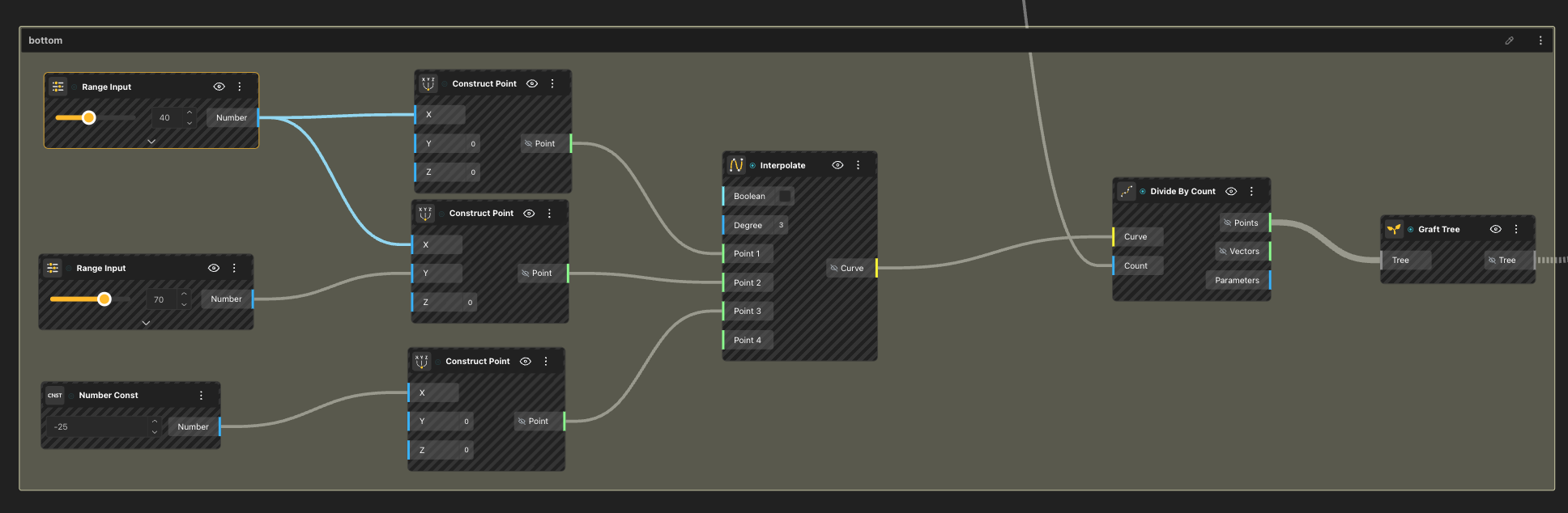Click the Graft Tree node icon
This screenshot has height=513, width=1568.
pyautogui.click(x=1393, y=229)
